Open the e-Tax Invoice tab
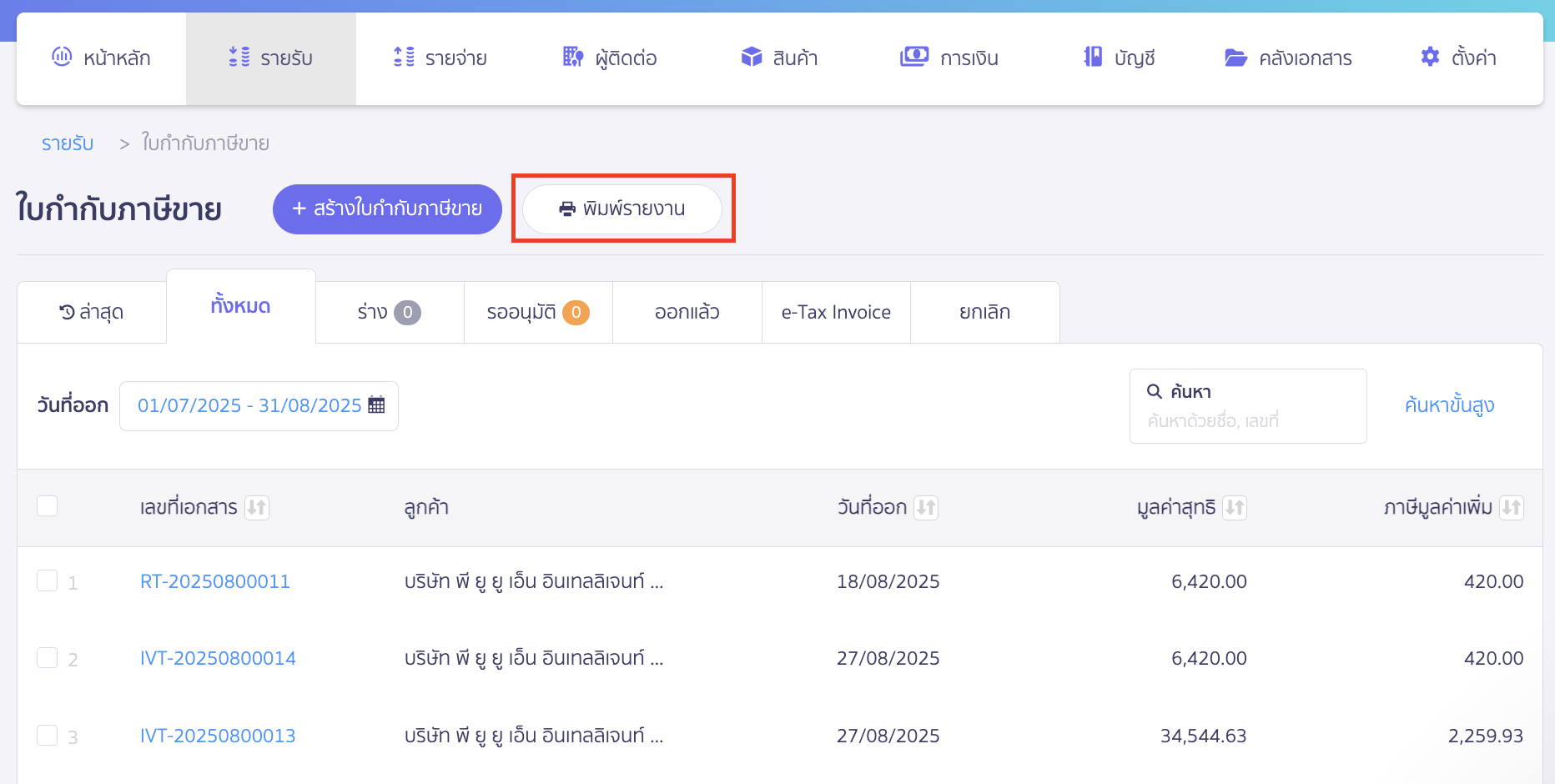1555x784 pixels. 835,312
